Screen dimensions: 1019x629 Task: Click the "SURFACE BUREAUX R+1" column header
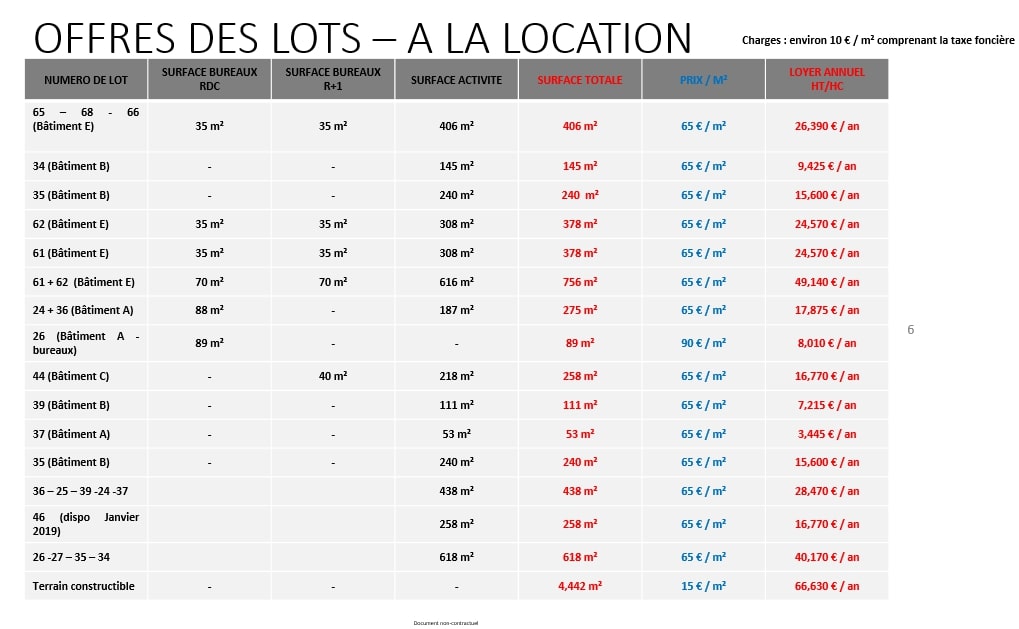pos(333,79)
